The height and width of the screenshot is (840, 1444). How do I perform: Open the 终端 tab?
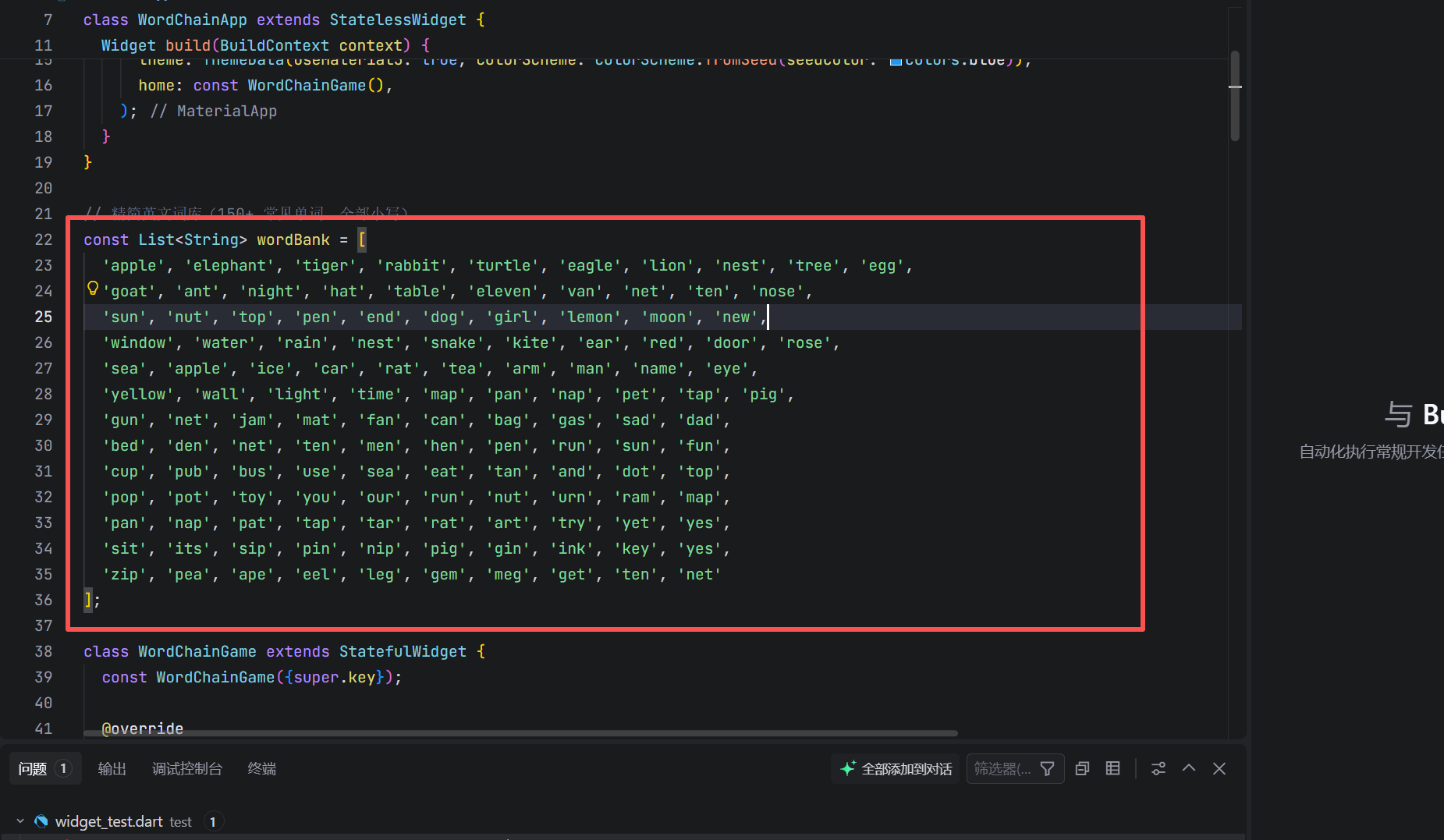[262, 769]
